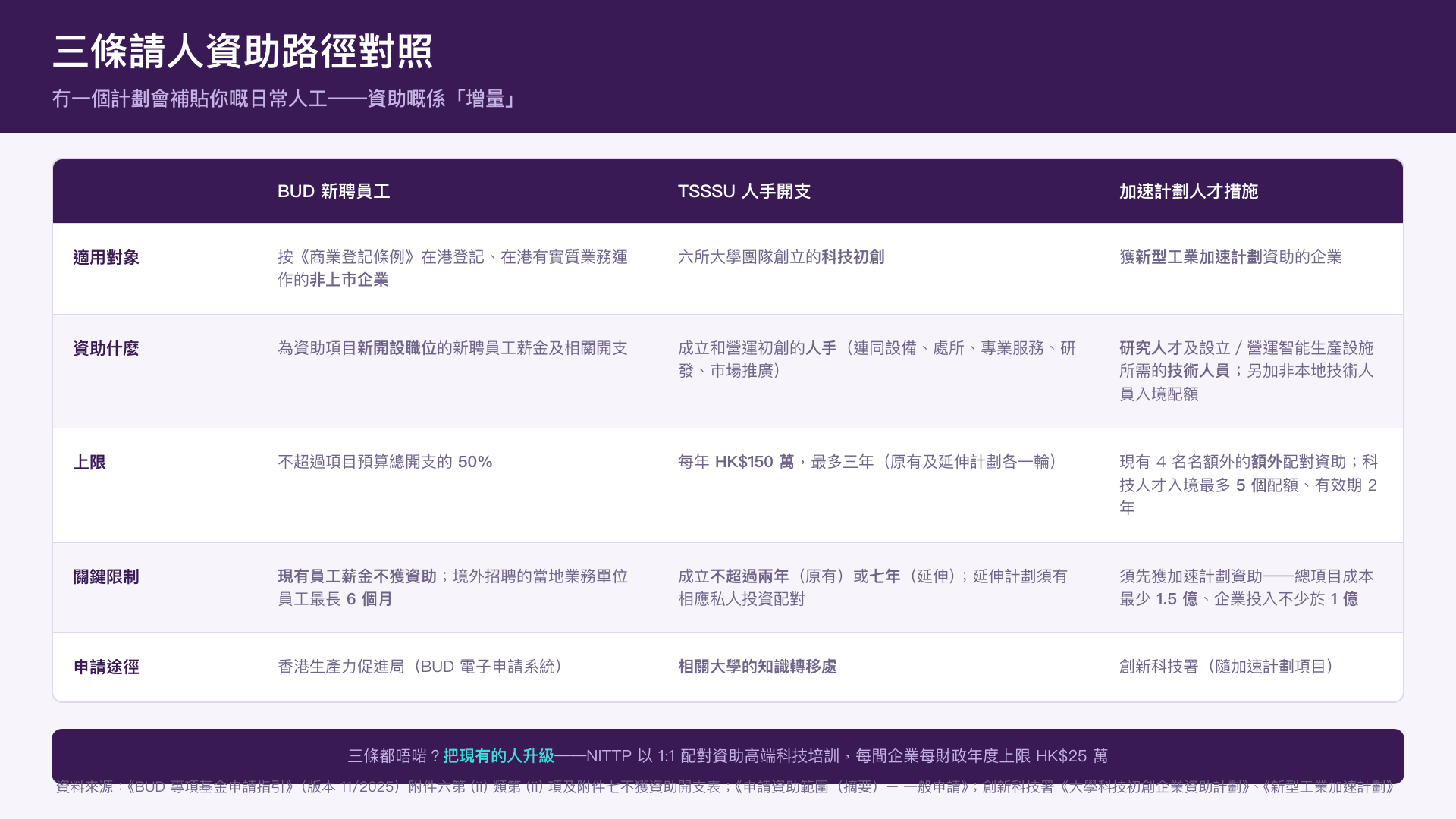Screen dimensions: 1456x819
Task: Click the cell 每年 HK$150 萬，最多三年
Action: [x=868, y=462]
